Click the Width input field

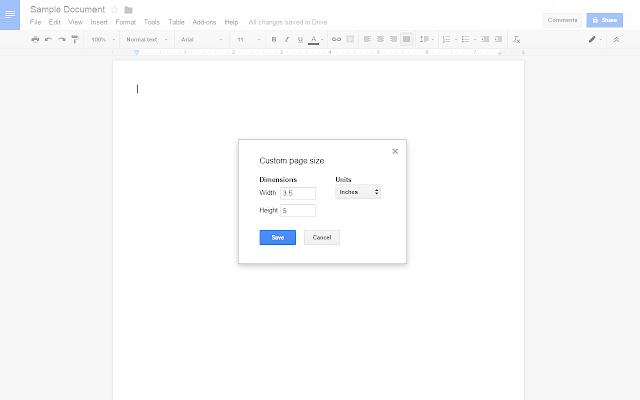point(298,193)
